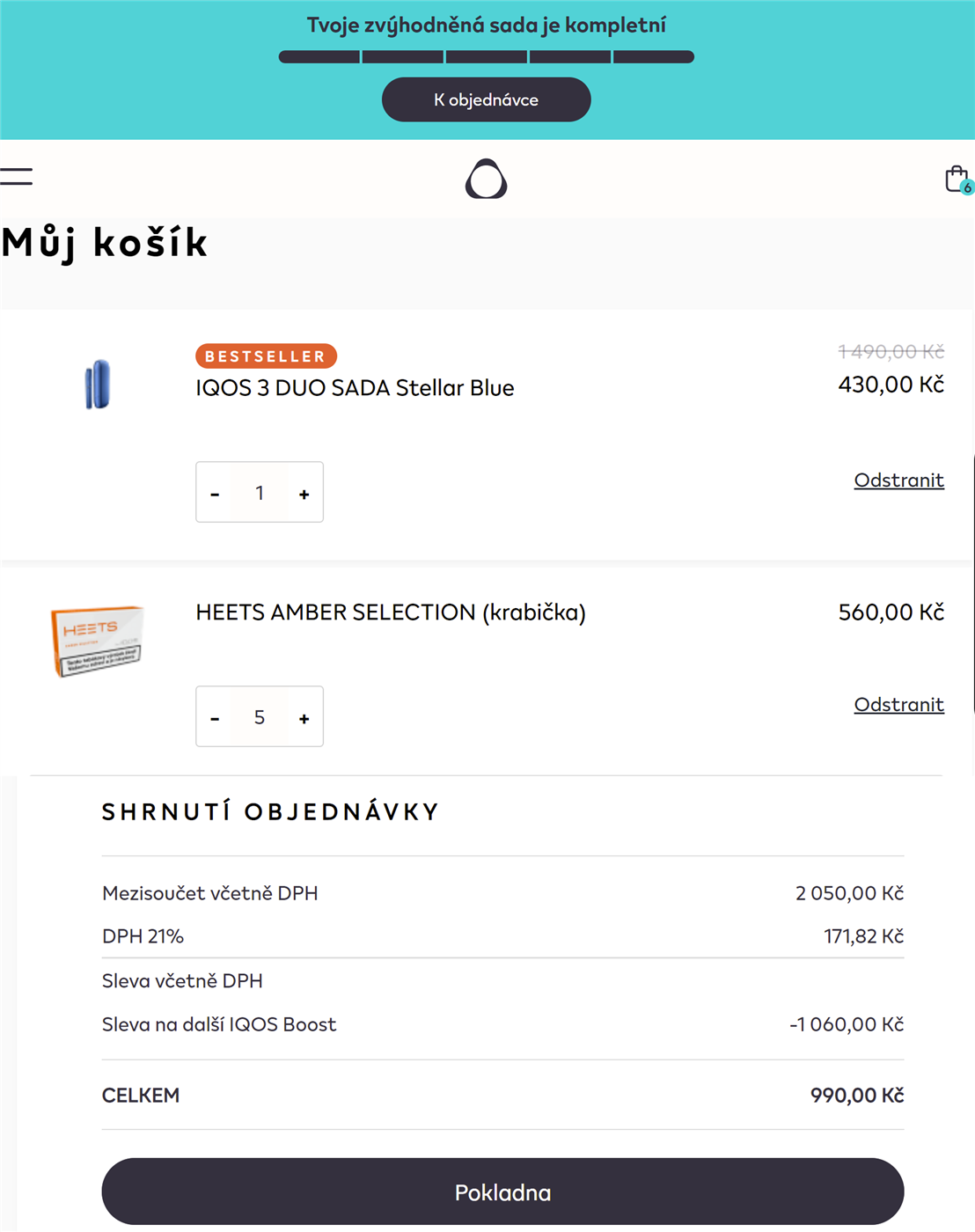The height and width of the screenshot is (1232, 975).
Task: Click the Mezisoučet value 2 050,00 Kč
Action: (x=849, y=893)
